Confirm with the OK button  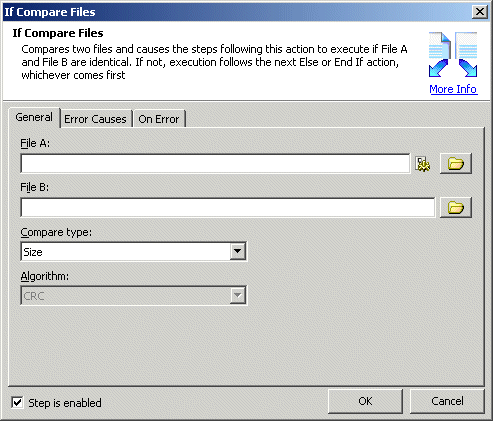click(365, 401)
